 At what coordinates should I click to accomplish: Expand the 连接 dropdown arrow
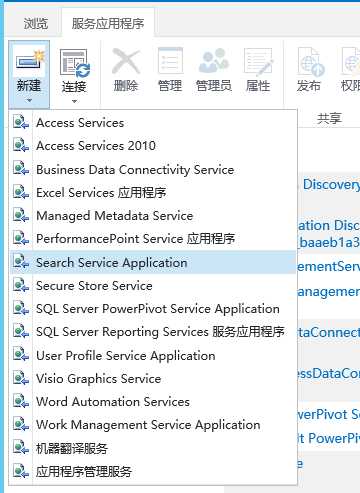point(74,101)
